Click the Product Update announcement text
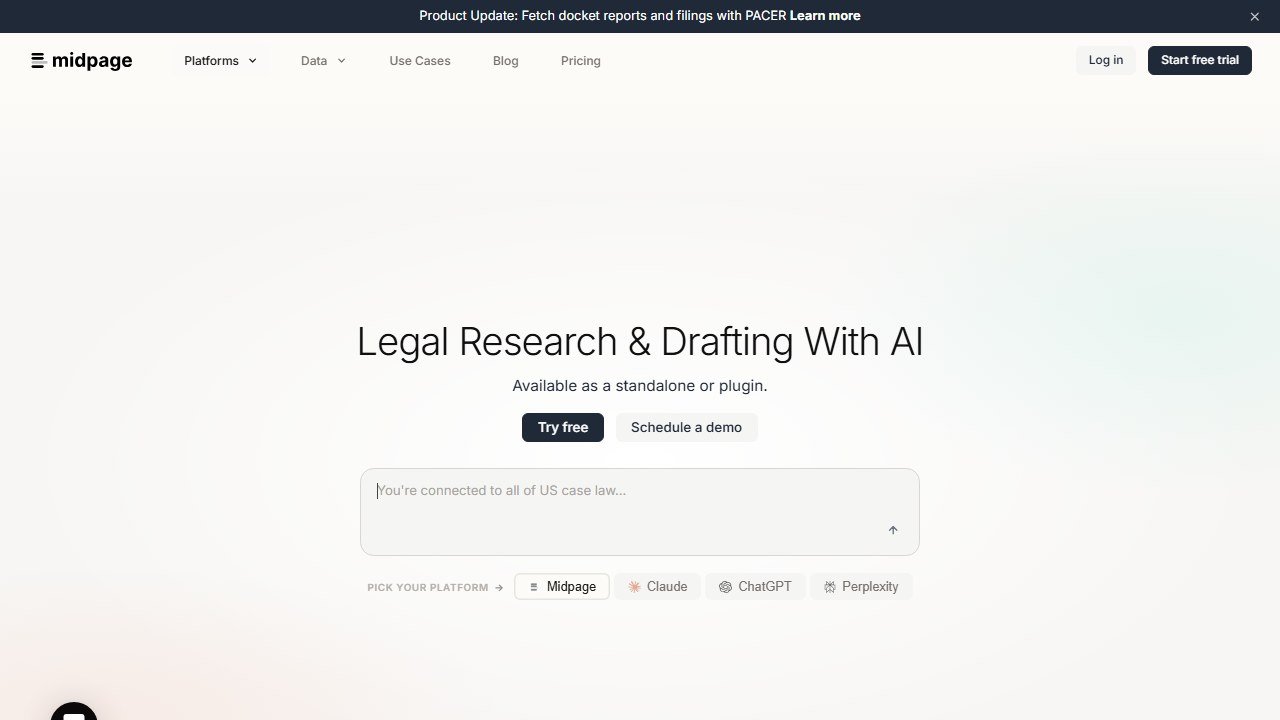This screenshot has width=1280, height=720. [x=602, y=16]
